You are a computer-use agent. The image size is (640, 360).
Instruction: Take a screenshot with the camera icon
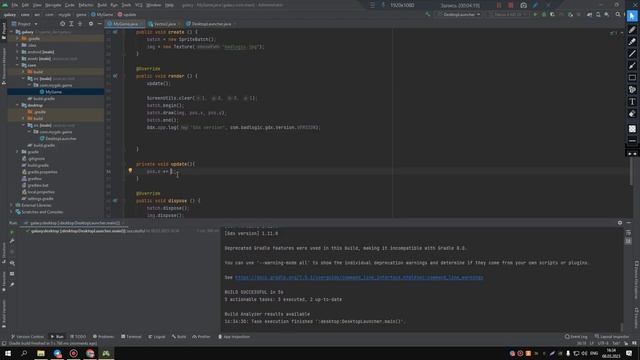523,5
